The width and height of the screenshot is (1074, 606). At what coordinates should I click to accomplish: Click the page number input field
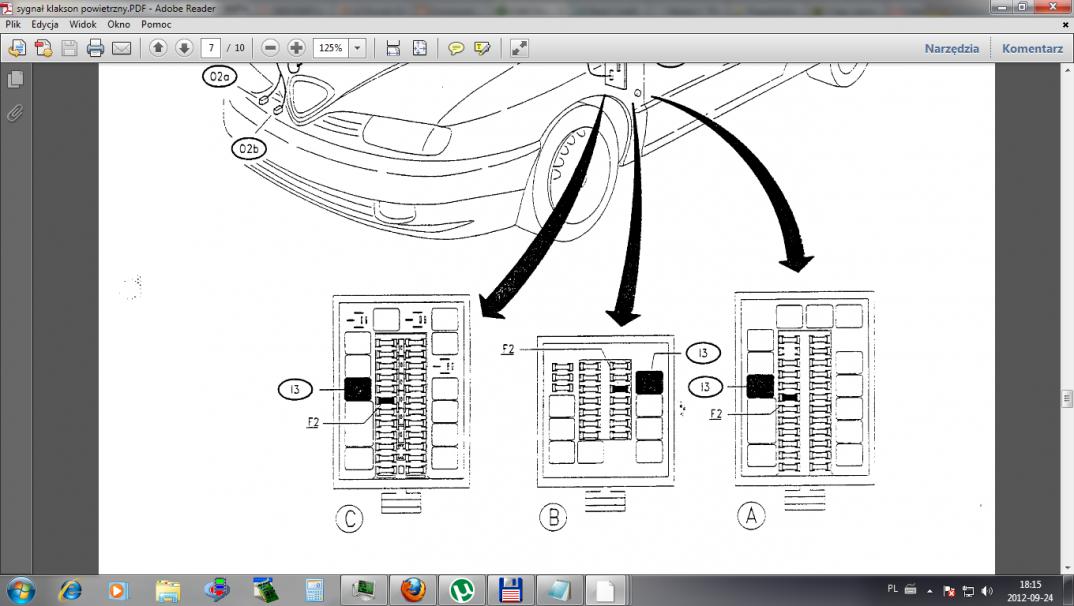(210, 48)
